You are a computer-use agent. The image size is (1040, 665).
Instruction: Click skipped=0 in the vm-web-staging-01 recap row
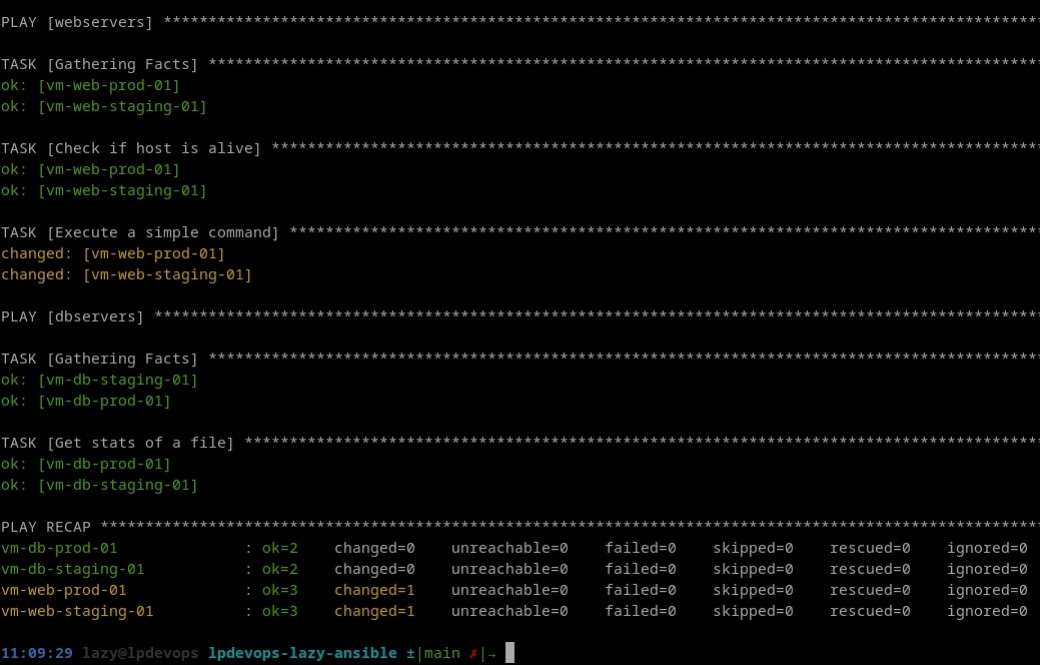click(753, 611)
